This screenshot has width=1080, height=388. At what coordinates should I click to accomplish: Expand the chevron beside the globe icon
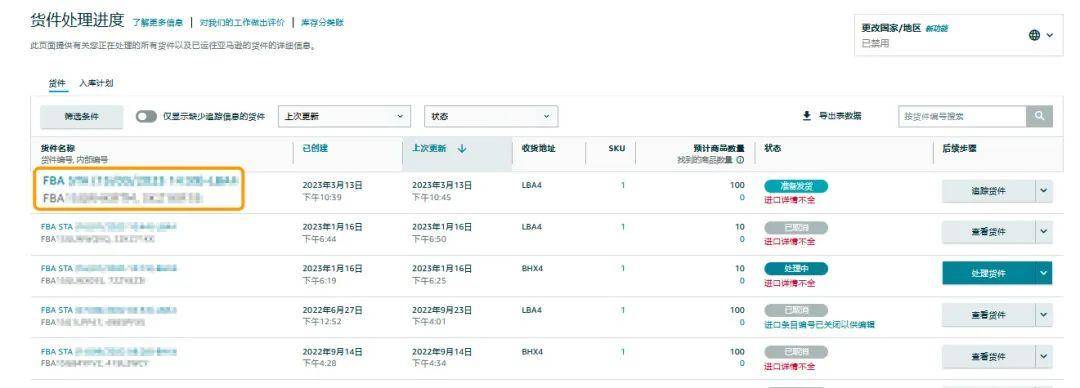coord(1050,35)
